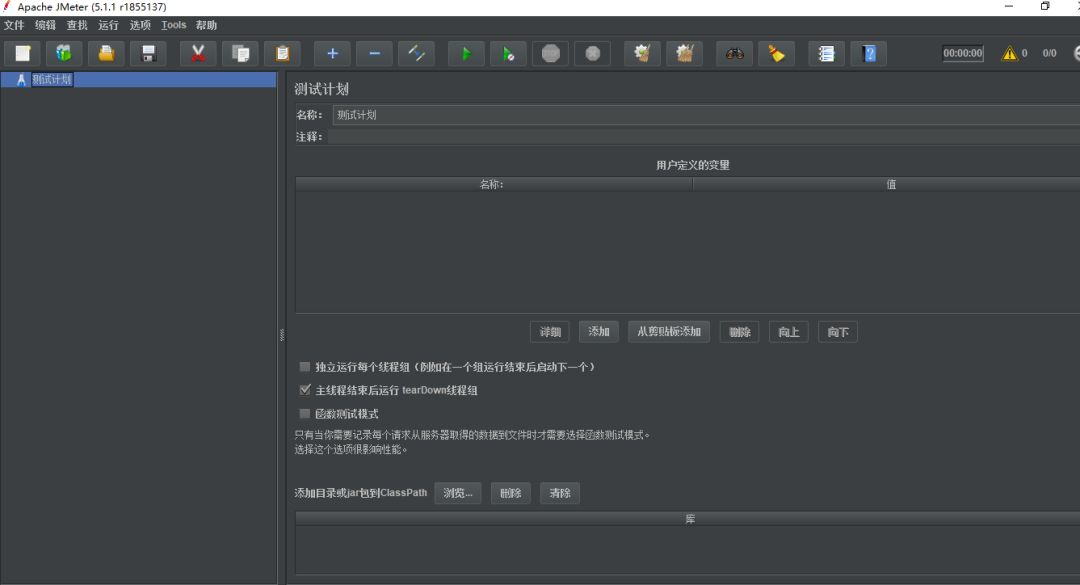Click the 详细 button
Screen dimensions: 1080x585
[550, 332]
